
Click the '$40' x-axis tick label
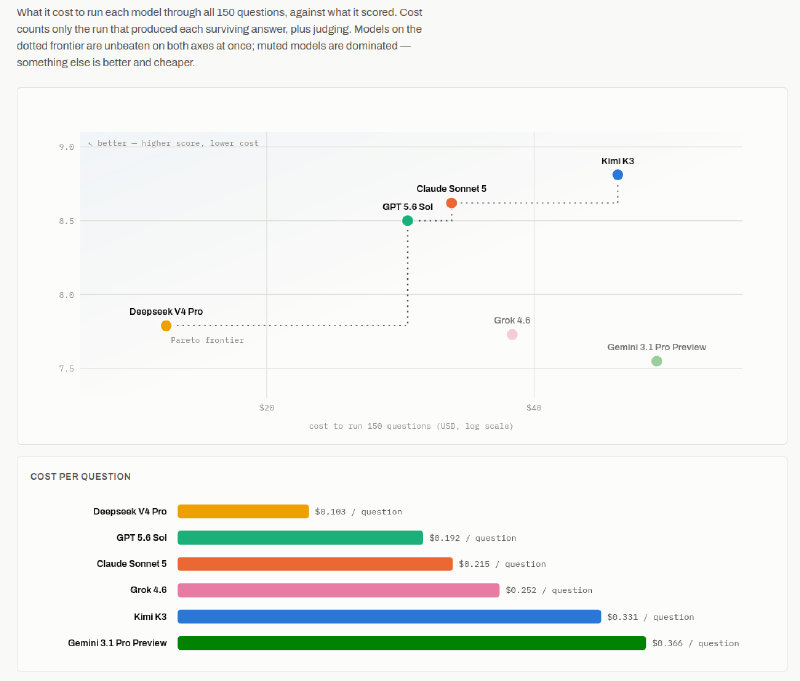coord(534,408)
